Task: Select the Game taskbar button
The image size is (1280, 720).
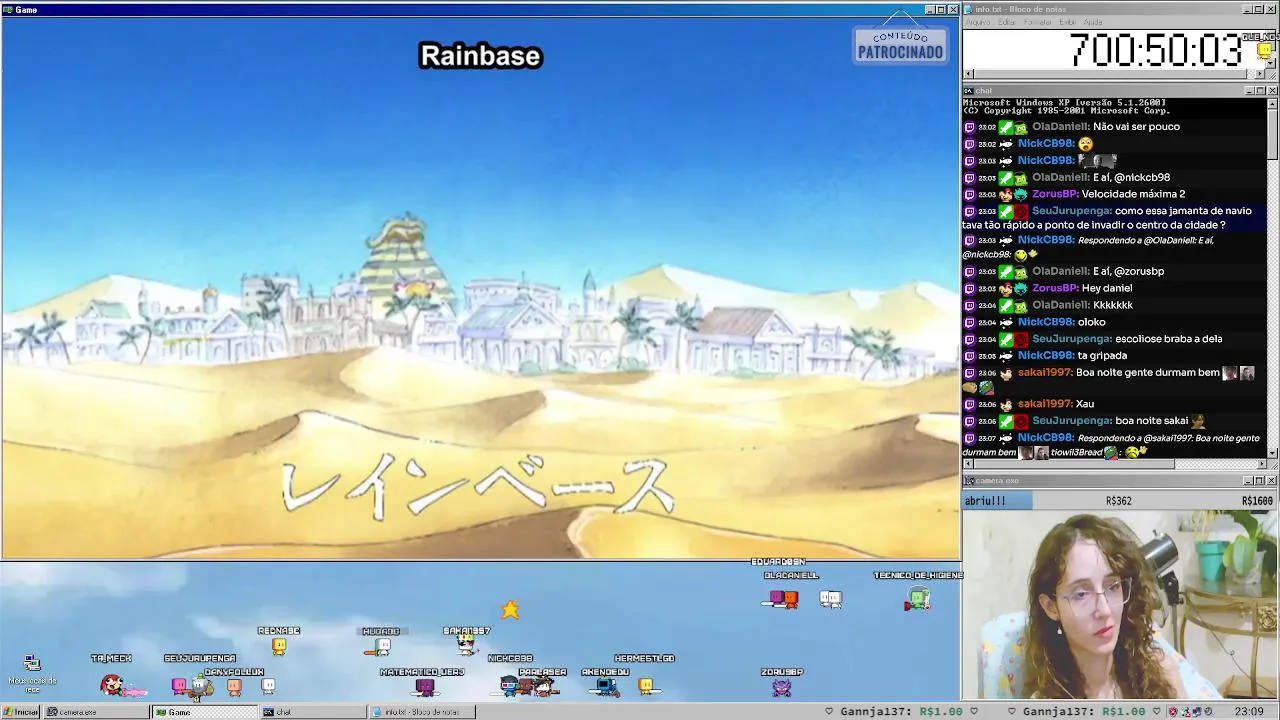Action: click(203, 712)
